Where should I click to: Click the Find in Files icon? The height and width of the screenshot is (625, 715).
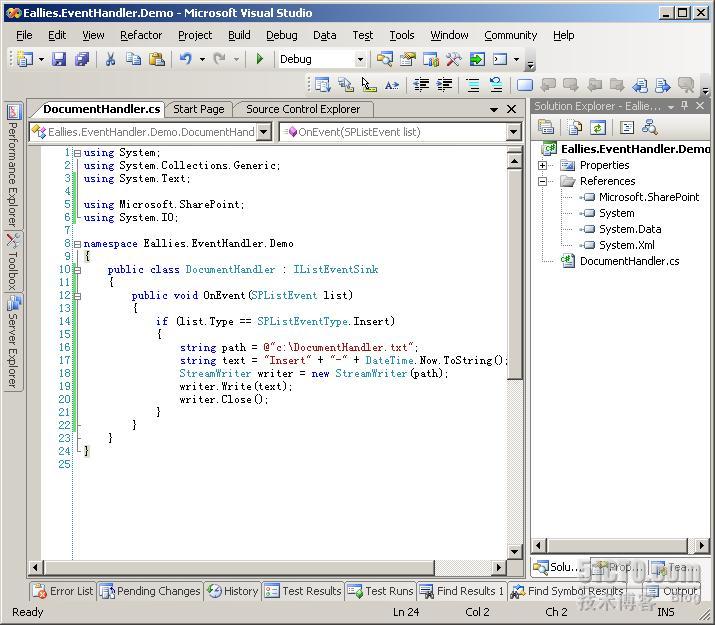(384, 59)
